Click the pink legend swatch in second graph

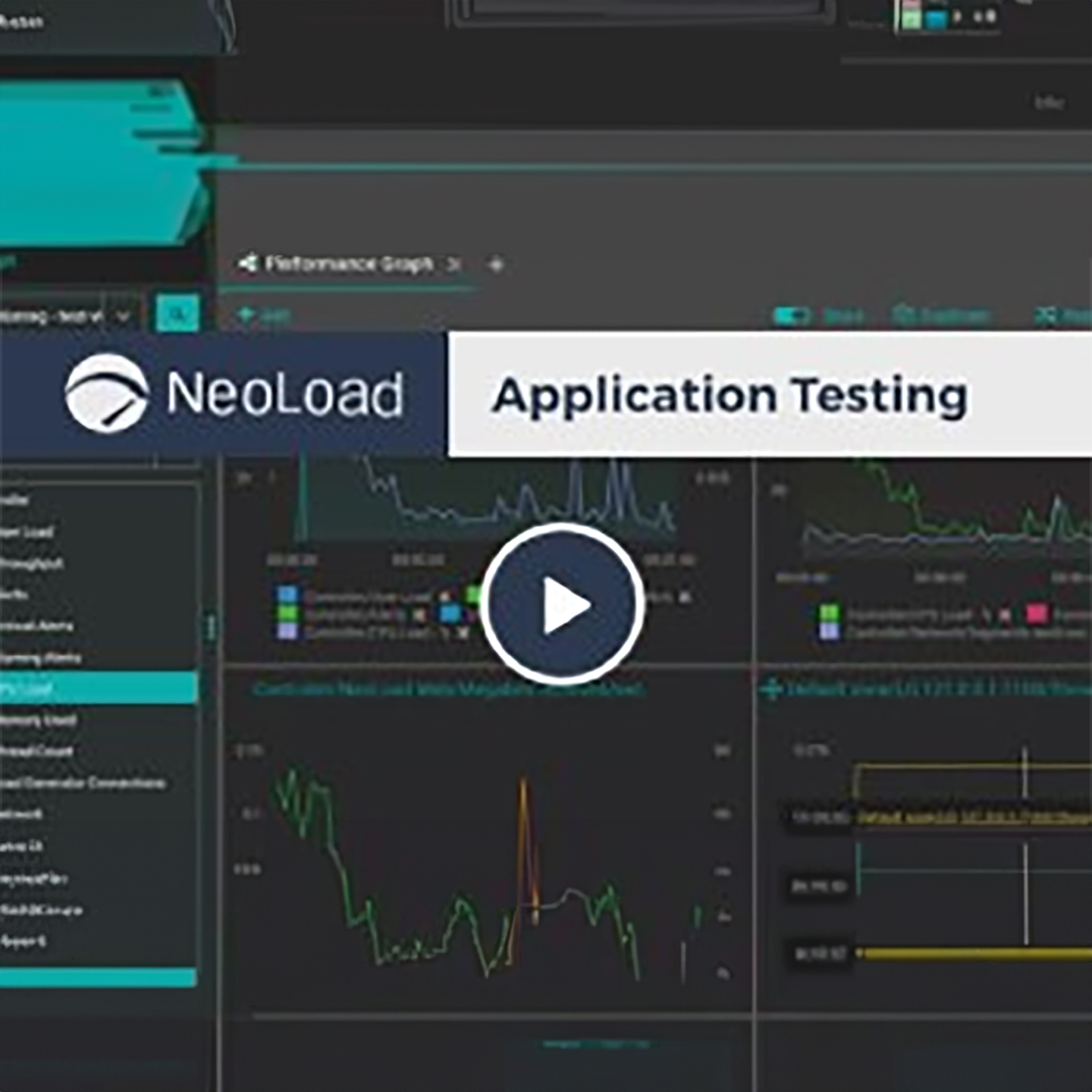[1037, 613]
